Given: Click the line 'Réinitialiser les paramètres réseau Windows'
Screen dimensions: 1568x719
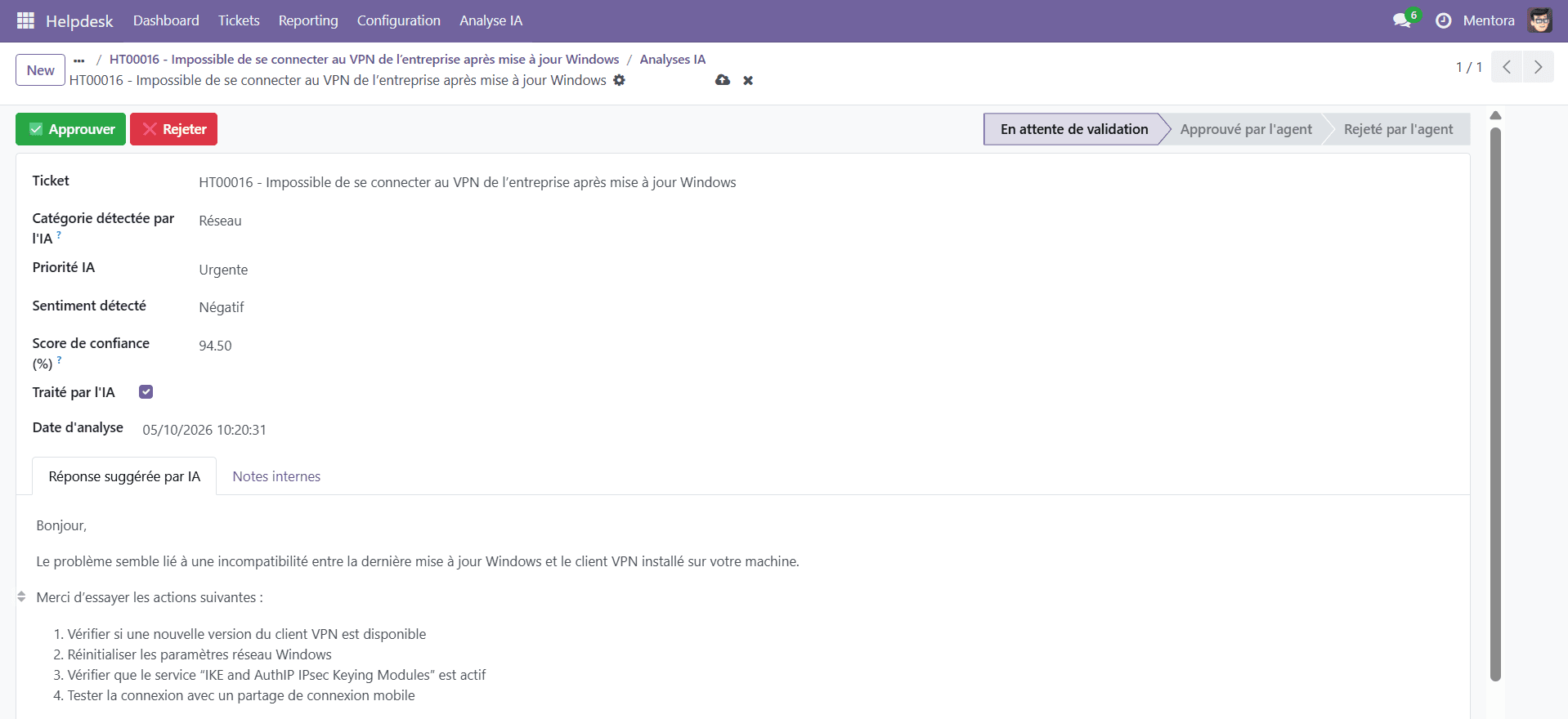Looking at the screenshot, I should [199, 654].
